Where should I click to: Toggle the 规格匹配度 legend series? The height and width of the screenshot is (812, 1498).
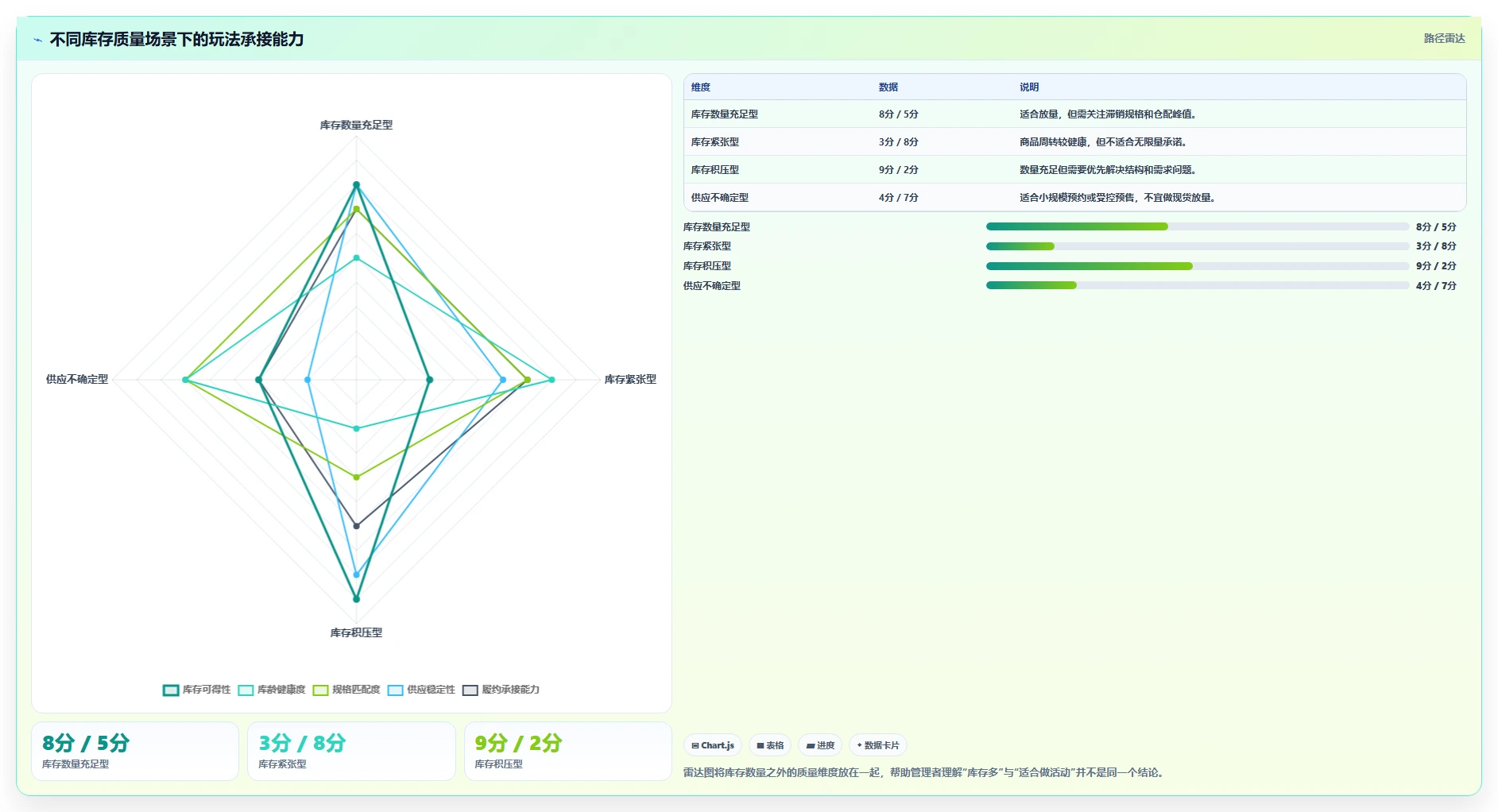click(346, 690)
